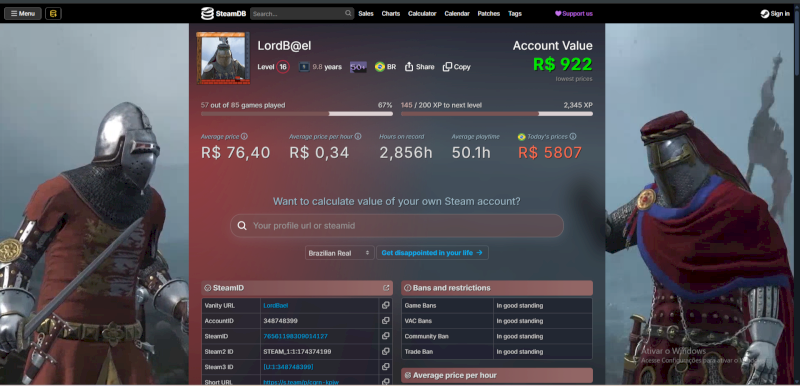Click the R$ 0,34 price per hour value
The width and height of the screenshot is (800, 386).
coord(319,152)
